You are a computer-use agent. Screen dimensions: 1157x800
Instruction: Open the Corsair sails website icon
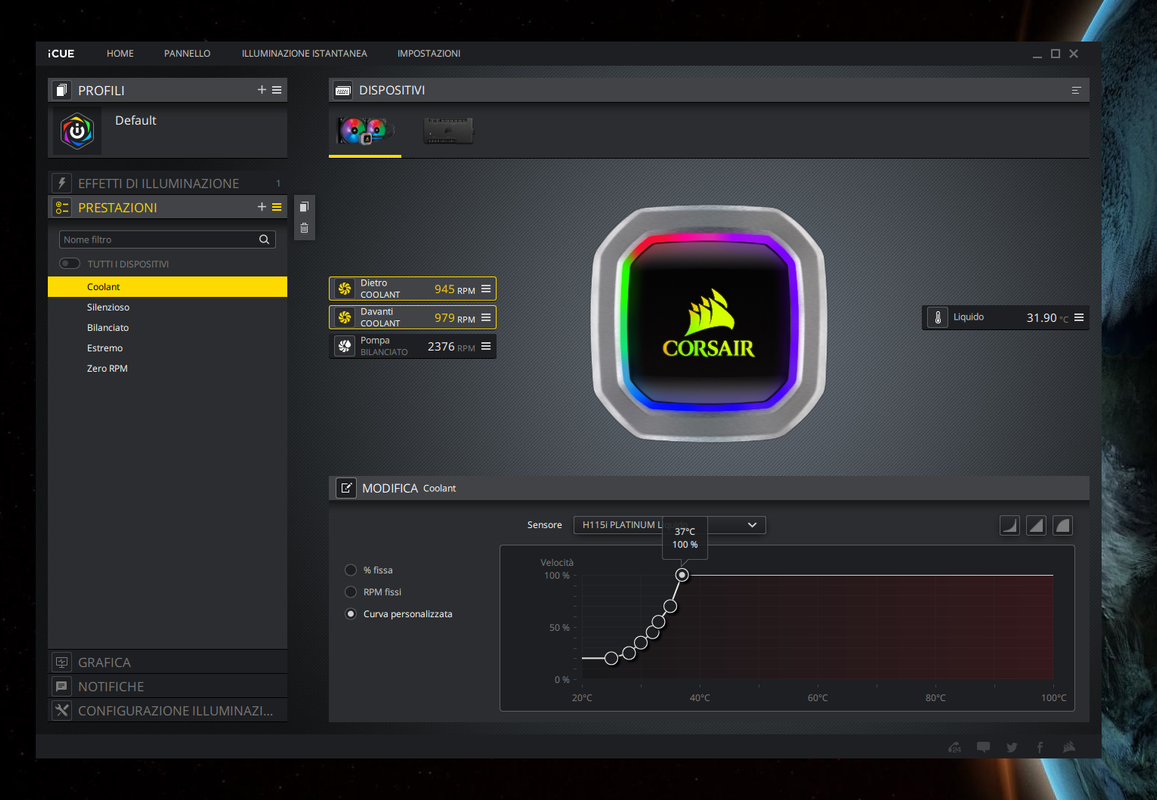tap(1068, 747)
